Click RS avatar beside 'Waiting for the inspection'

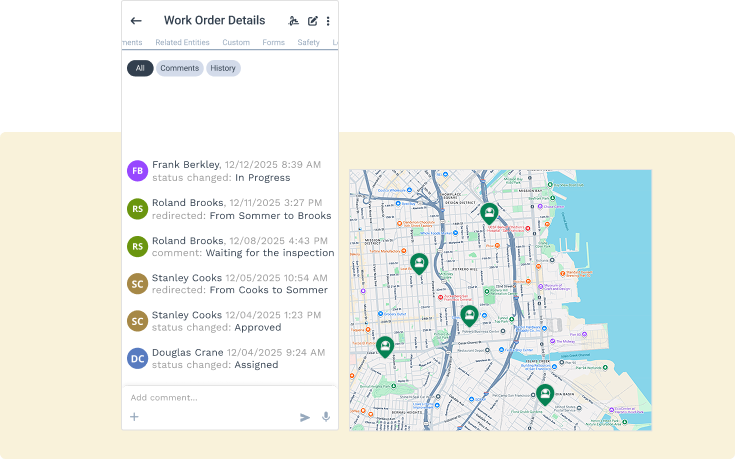point(137,246)
